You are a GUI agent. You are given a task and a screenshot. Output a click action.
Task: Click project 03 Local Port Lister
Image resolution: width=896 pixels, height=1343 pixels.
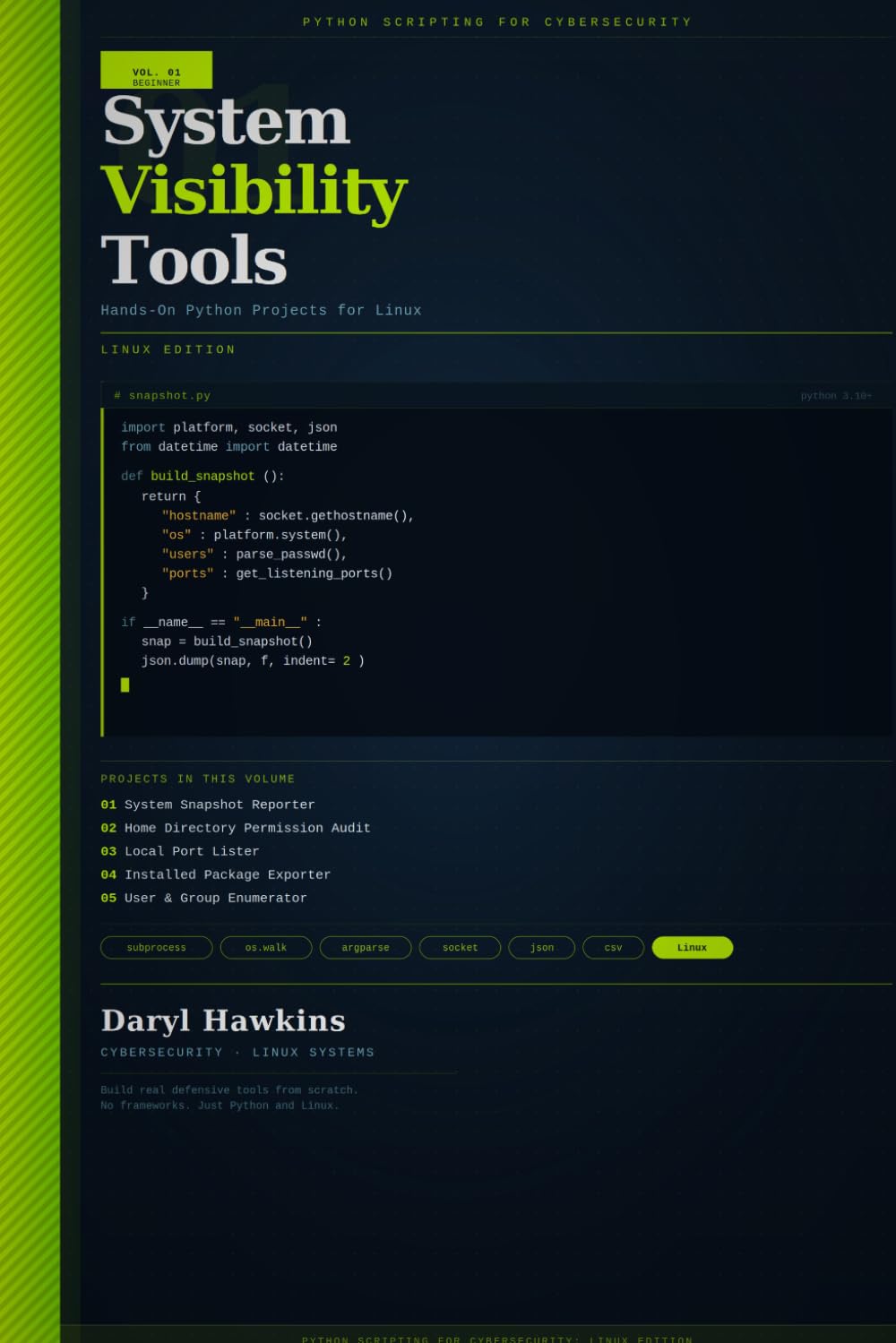(180, 851)
